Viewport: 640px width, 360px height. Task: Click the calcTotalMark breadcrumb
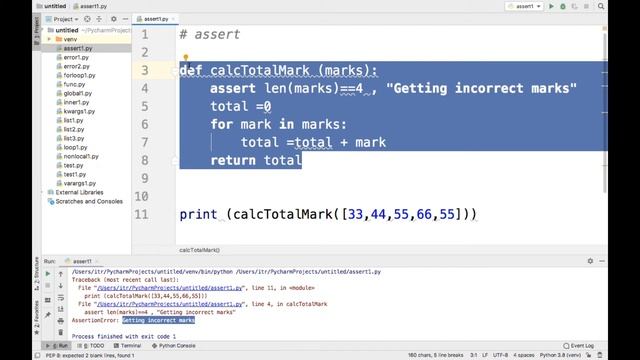pyautogui.click(x=199, y=250)
